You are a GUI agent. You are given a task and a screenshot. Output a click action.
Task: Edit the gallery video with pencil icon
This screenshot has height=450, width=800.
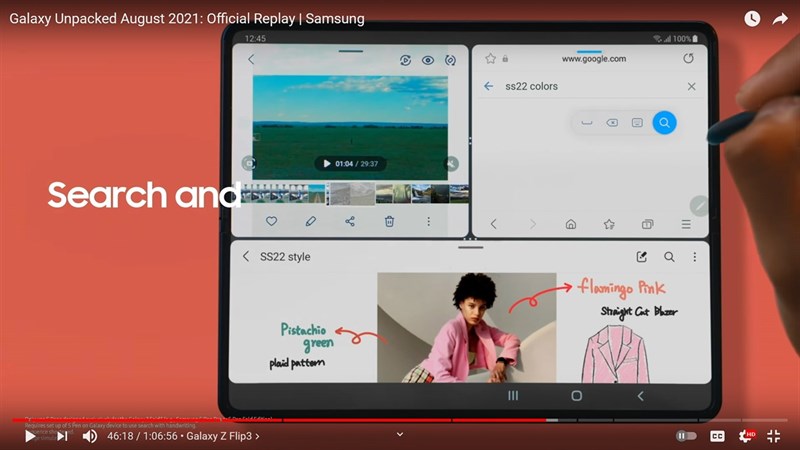point(310,221)
